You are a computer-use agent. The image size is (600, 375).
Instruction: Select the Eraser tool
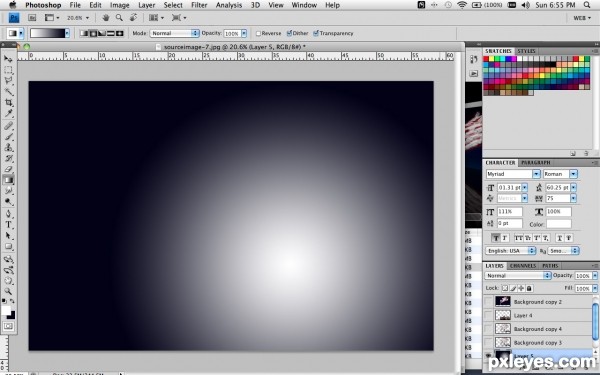8,169
